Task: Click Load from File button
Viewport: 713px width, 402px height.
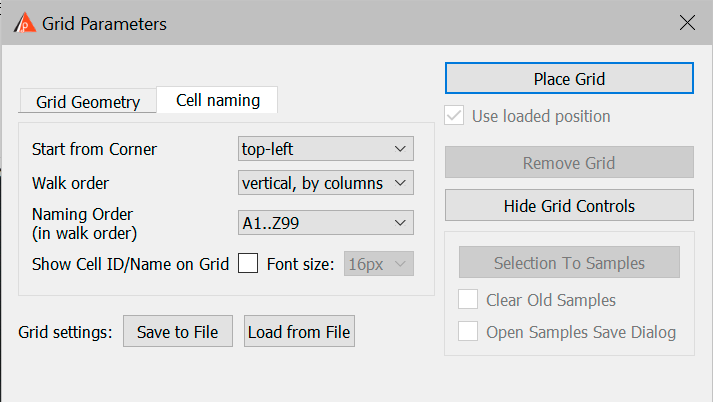Action: click(x=299, y=332)
